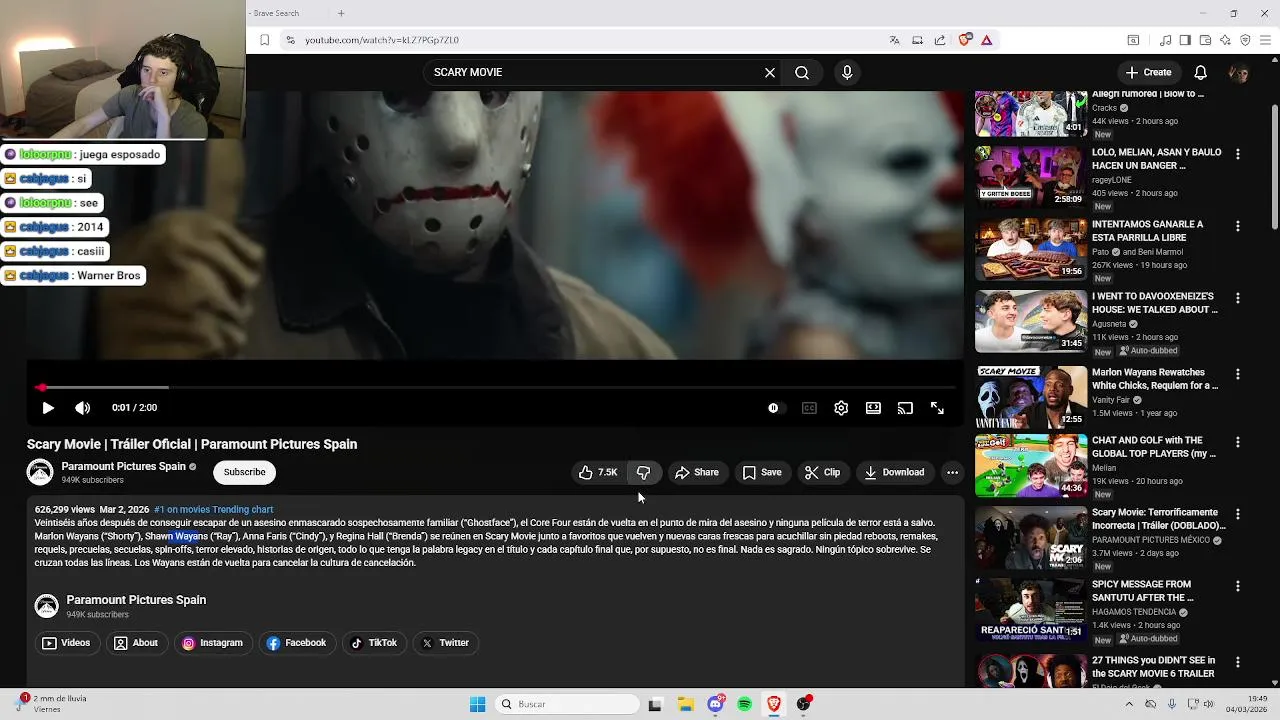Open more actions menu beside Download
Viewport: 1280px width, 720px height.
coord(952,472)
